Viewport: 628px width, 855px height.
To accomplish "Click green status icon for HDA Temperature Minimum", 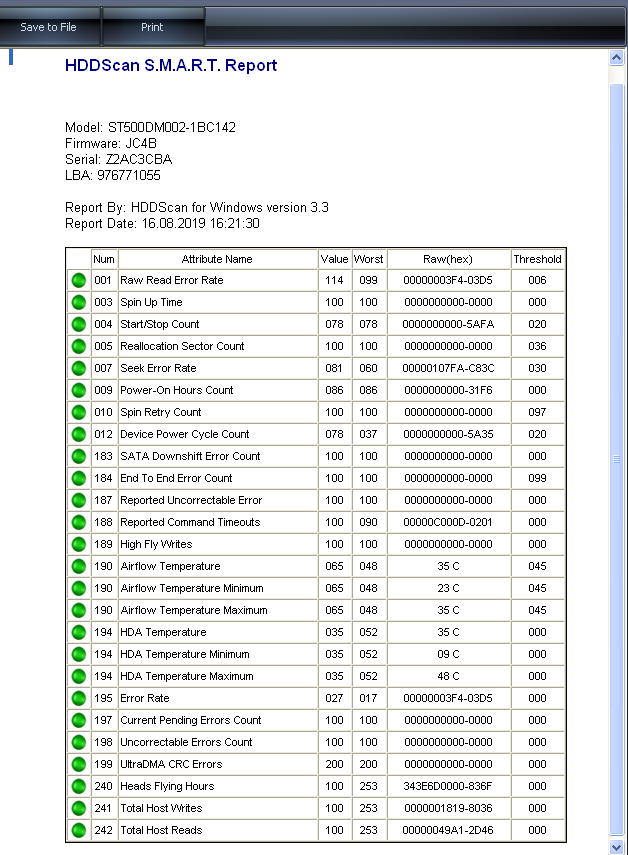I will tap(78, 654).
